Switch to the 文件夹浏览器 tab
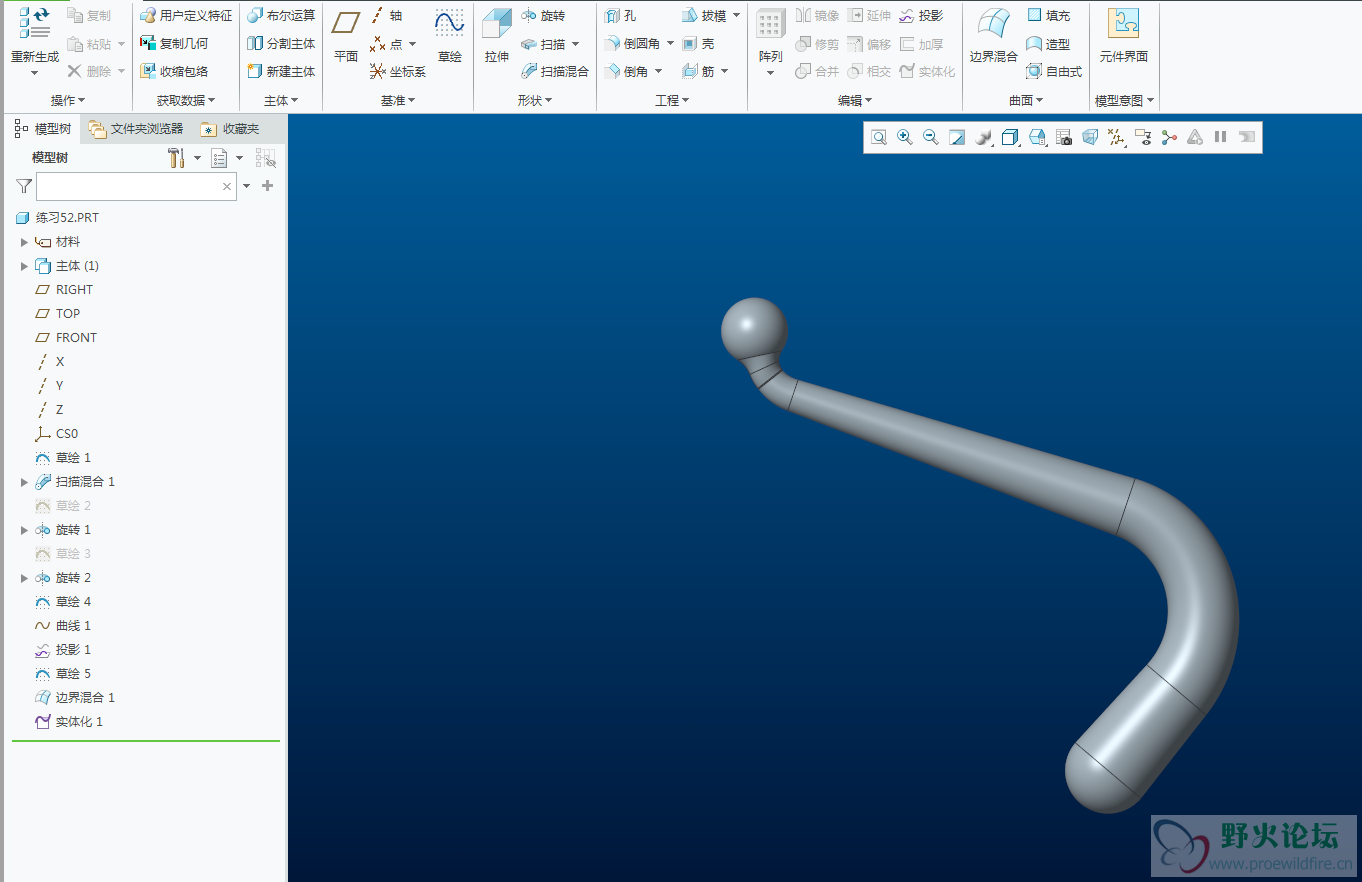This screenshot has height=882, width=1362. coord(136,129)
